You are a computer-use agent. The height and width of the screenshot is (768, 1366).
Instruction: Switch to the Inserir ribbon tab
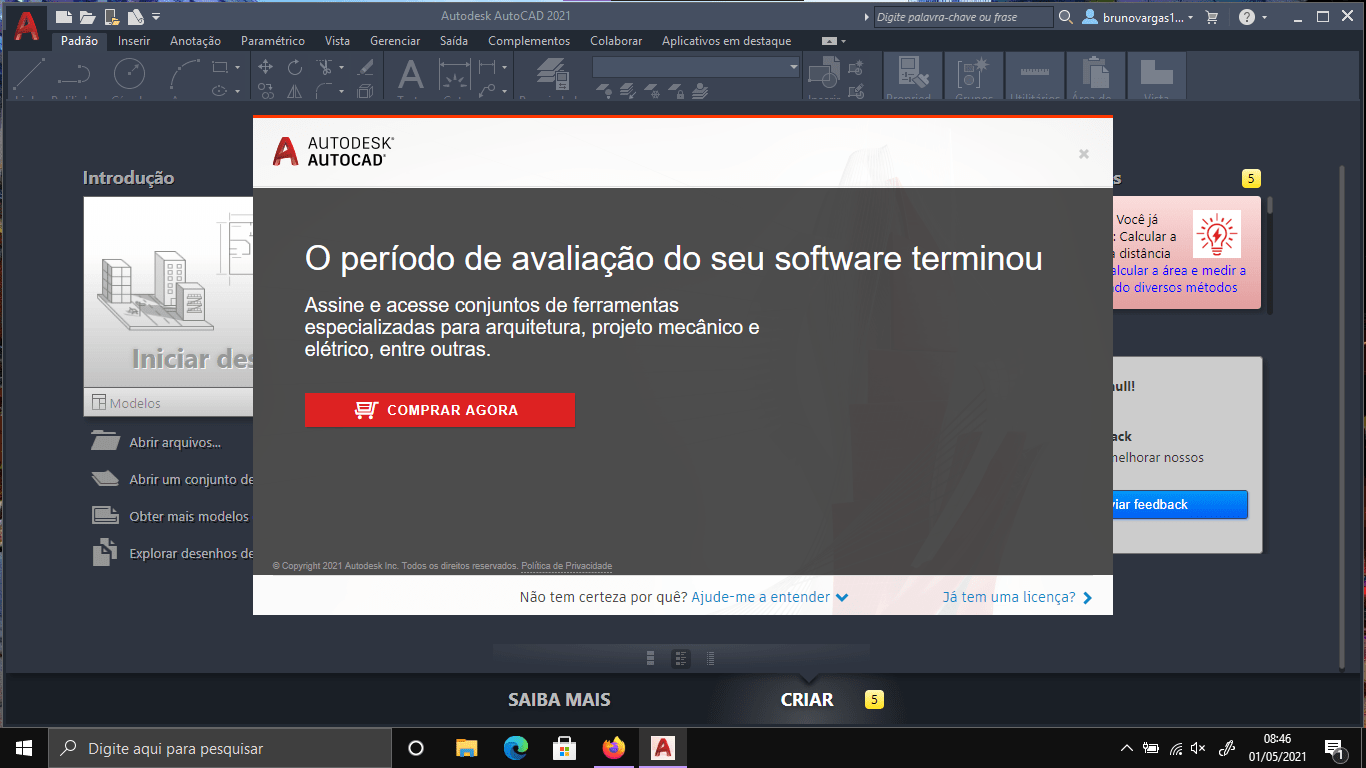[133, 41]
